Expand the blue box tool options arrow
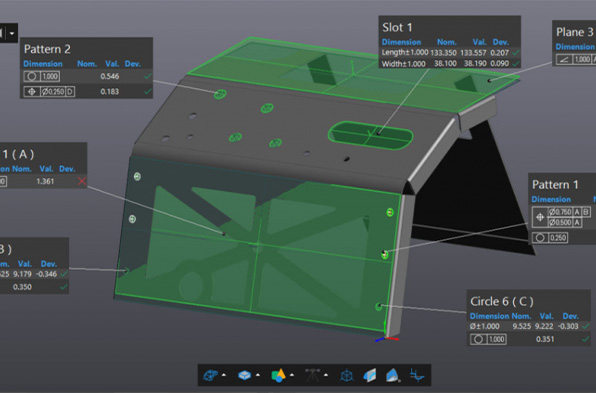The image size is (596, 393). 258,375
